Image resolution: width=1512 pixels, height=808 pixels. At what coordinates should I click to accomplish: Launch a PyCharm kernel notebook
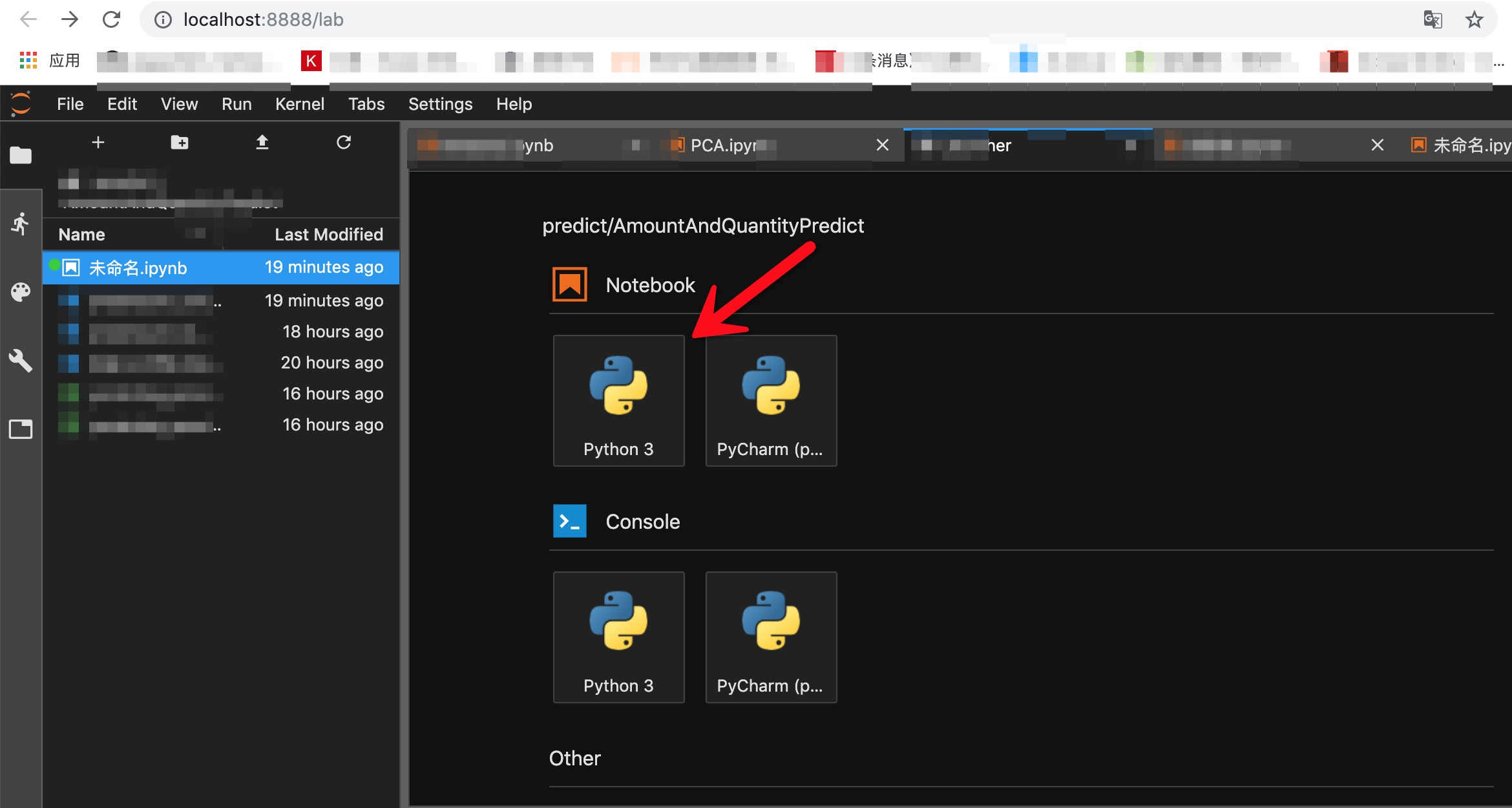tap(771, 400)
